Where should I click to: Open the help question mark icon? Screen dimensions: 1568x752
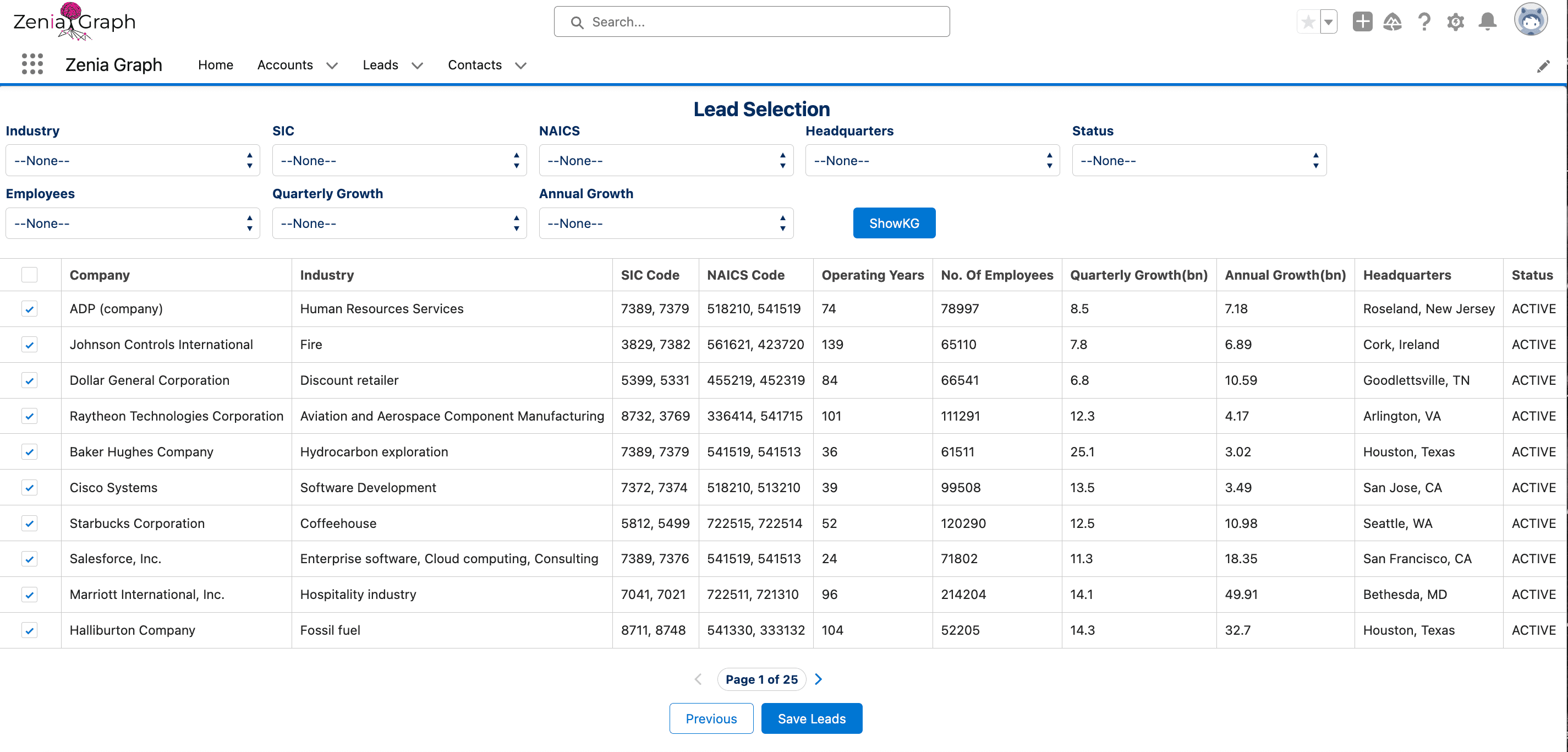point(1424,22)
